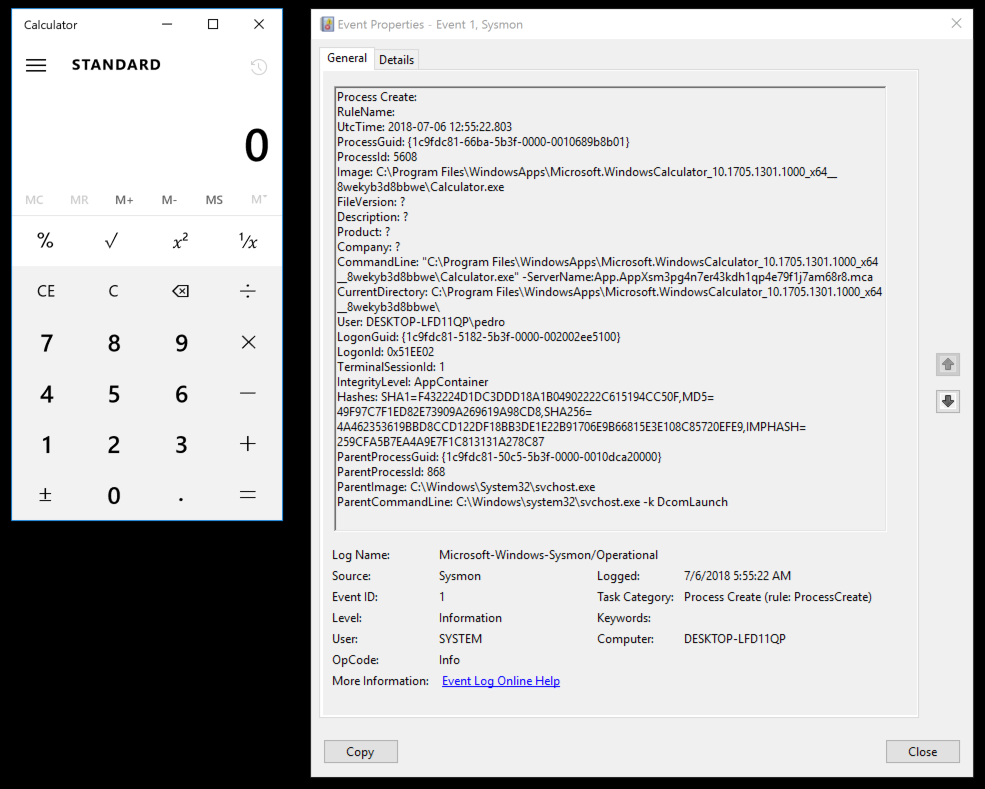
Task: Click the MS memory store button
Action: tap(214, 200)
